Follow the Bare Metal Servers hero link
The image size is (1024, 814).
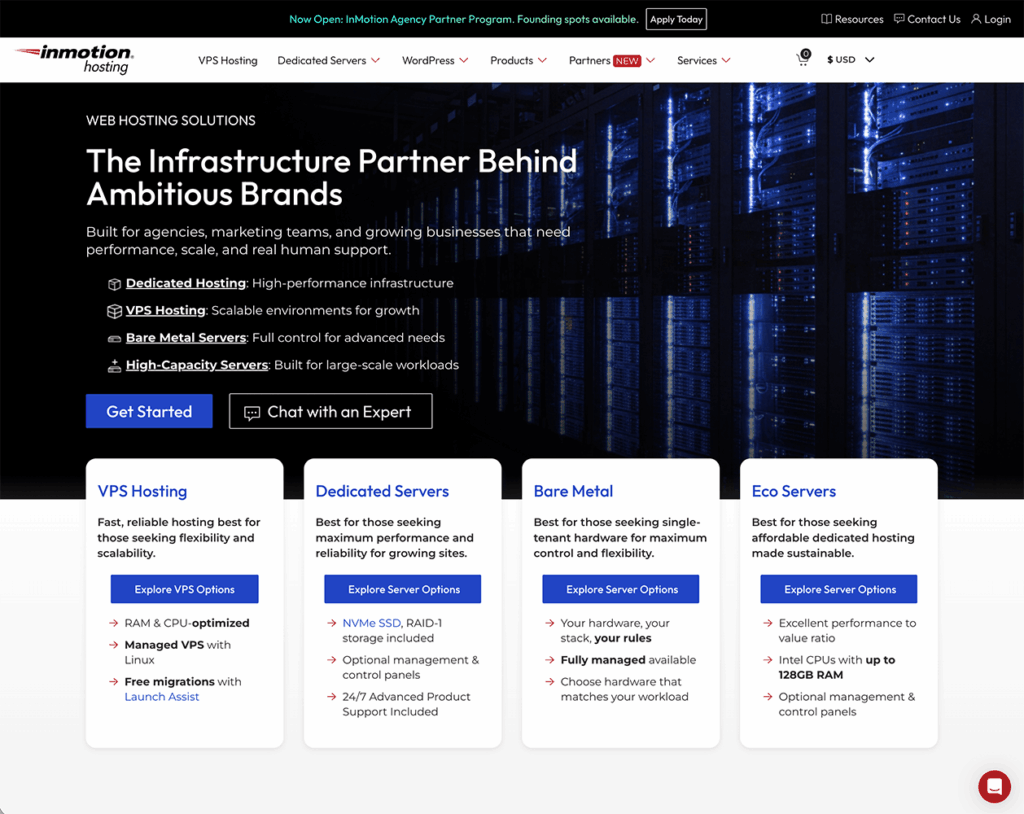click(185, 338)
